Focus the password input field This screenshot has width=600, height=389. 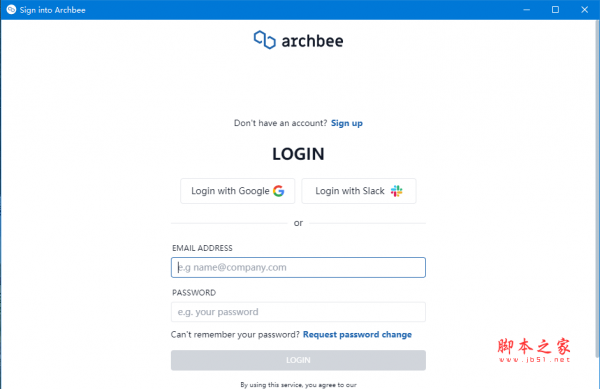coord(298,312)
